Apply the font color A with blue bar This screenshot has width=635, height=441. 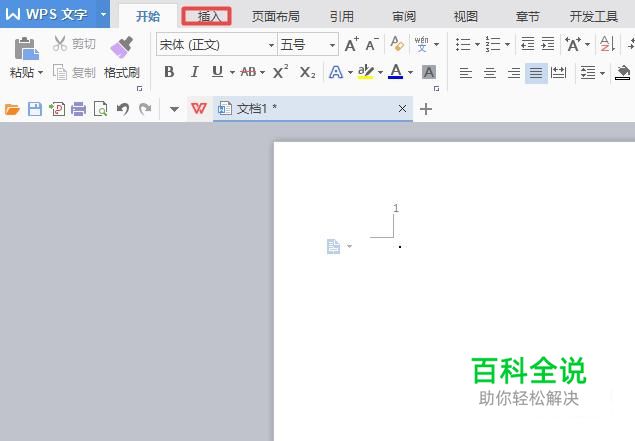396,72
